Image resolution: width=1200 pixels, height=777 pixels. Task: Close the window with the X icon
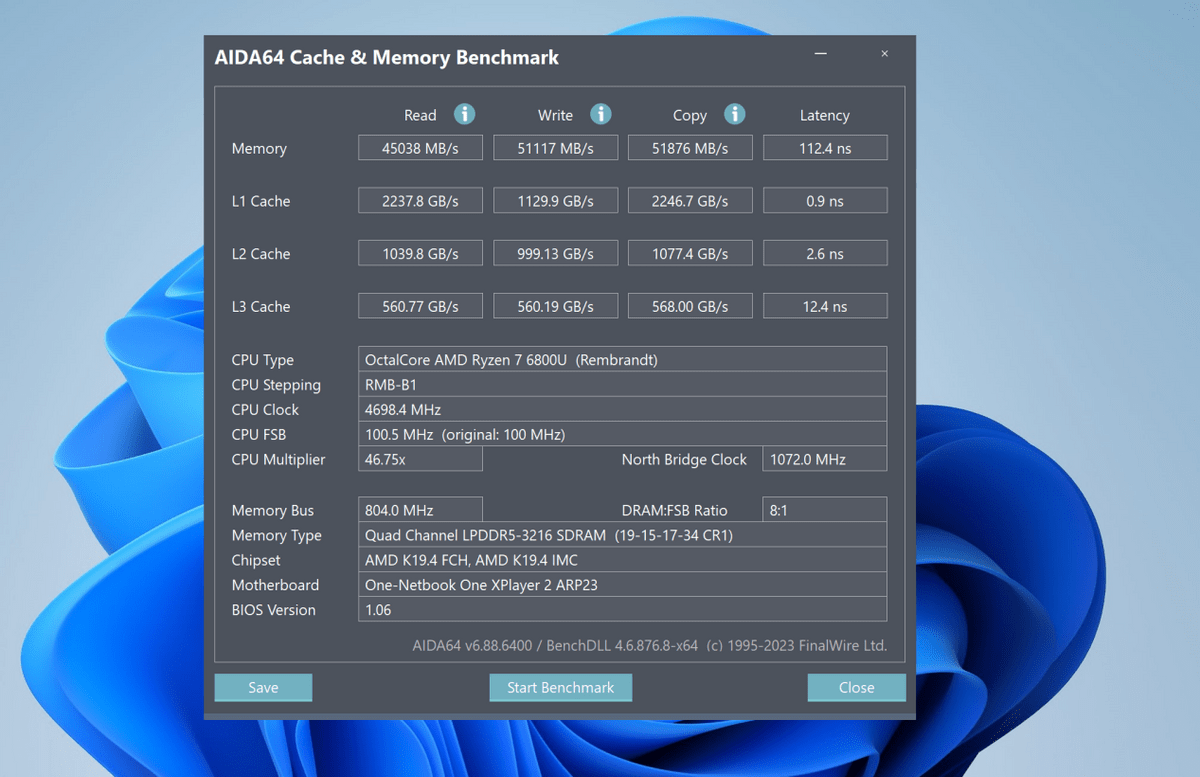click(x=884, y=54)
